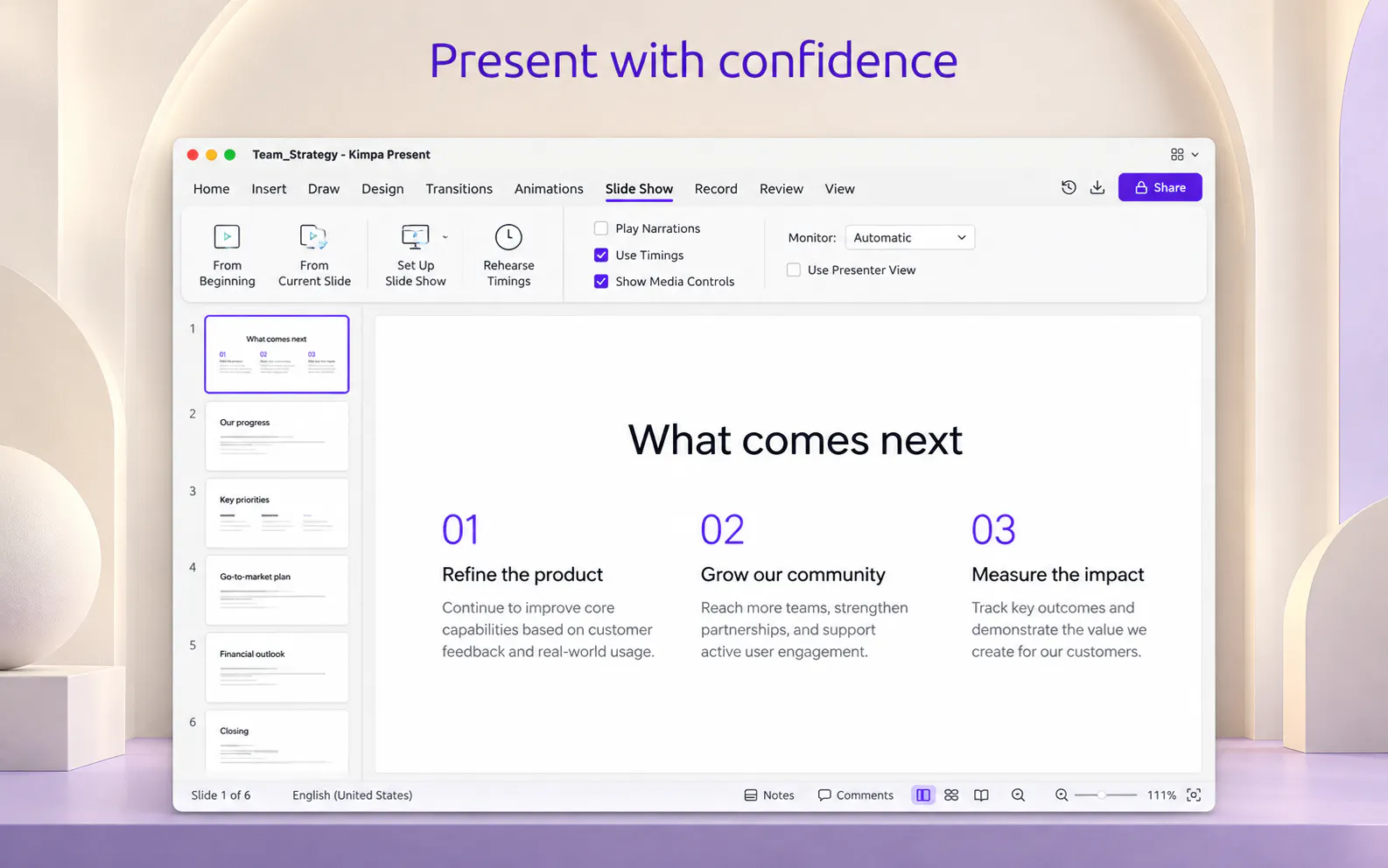Click the 111% zoom level
Screen dimensions: 1388x868
click(1161, 794)
